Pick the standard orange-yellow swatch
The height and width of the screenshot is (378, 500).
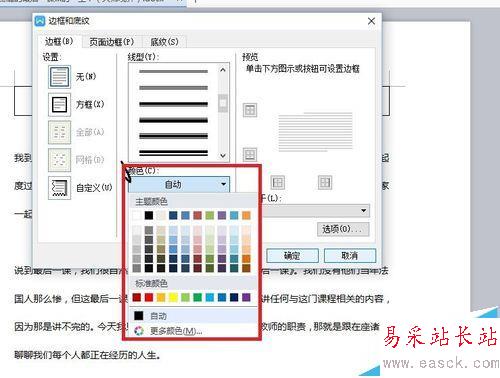coord(161,297)
